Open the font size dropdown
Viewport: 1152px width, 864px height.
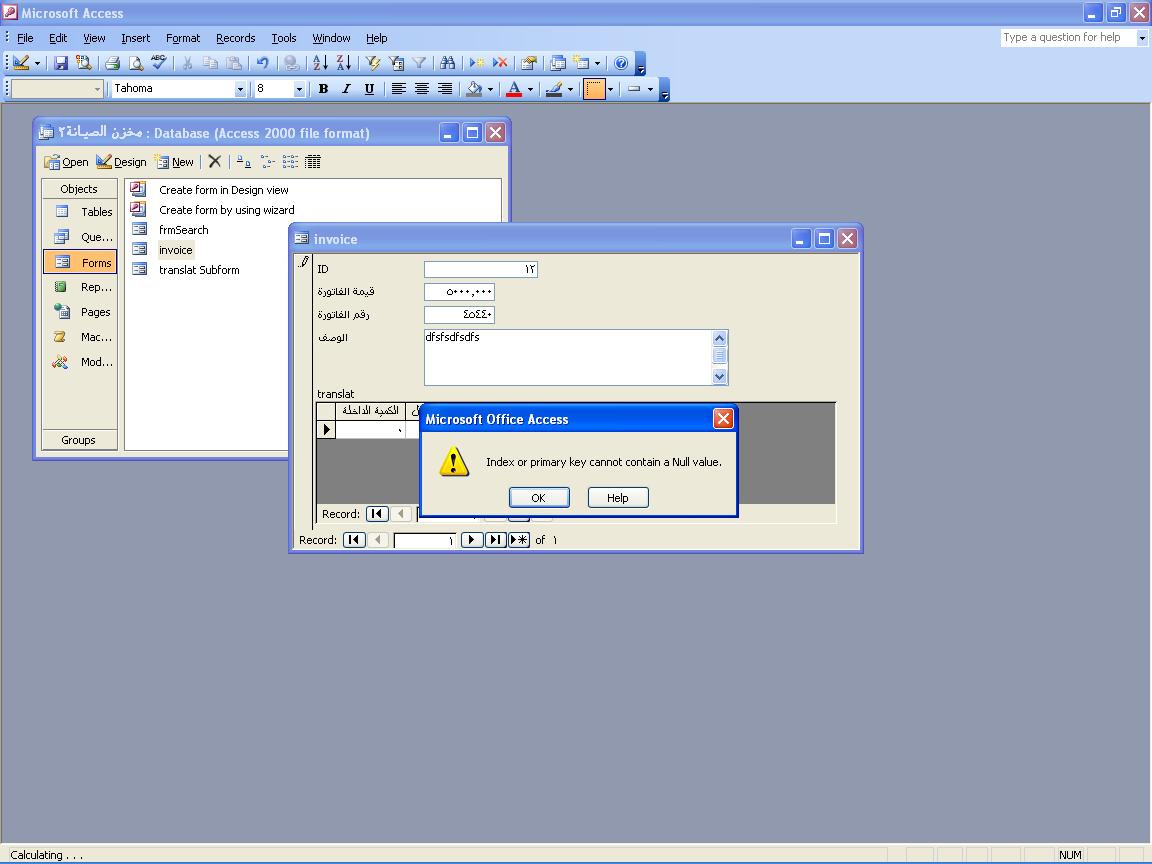click(x=299, y=89)
